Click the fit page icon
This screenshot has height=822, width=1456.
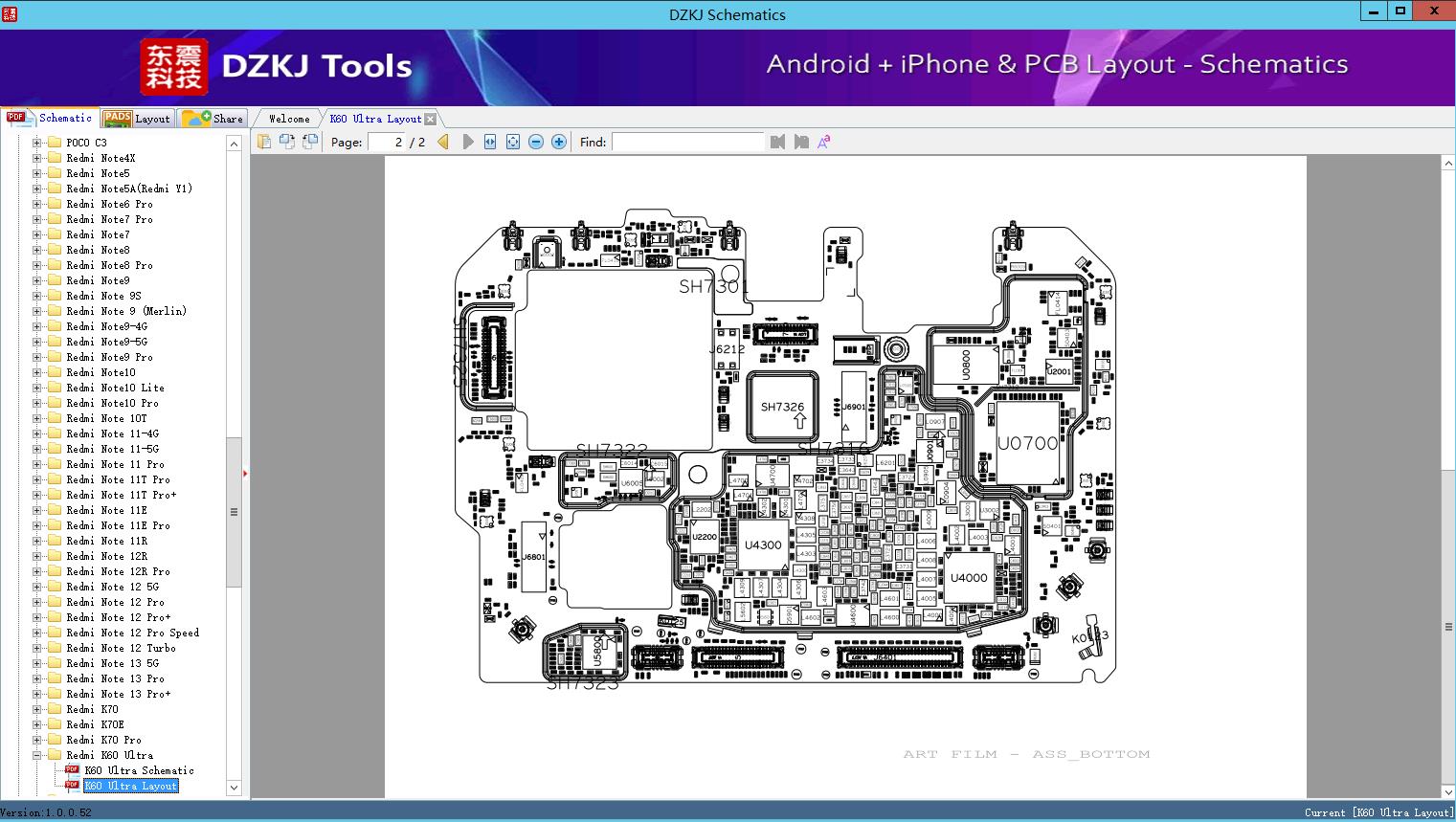pos(513,142)
